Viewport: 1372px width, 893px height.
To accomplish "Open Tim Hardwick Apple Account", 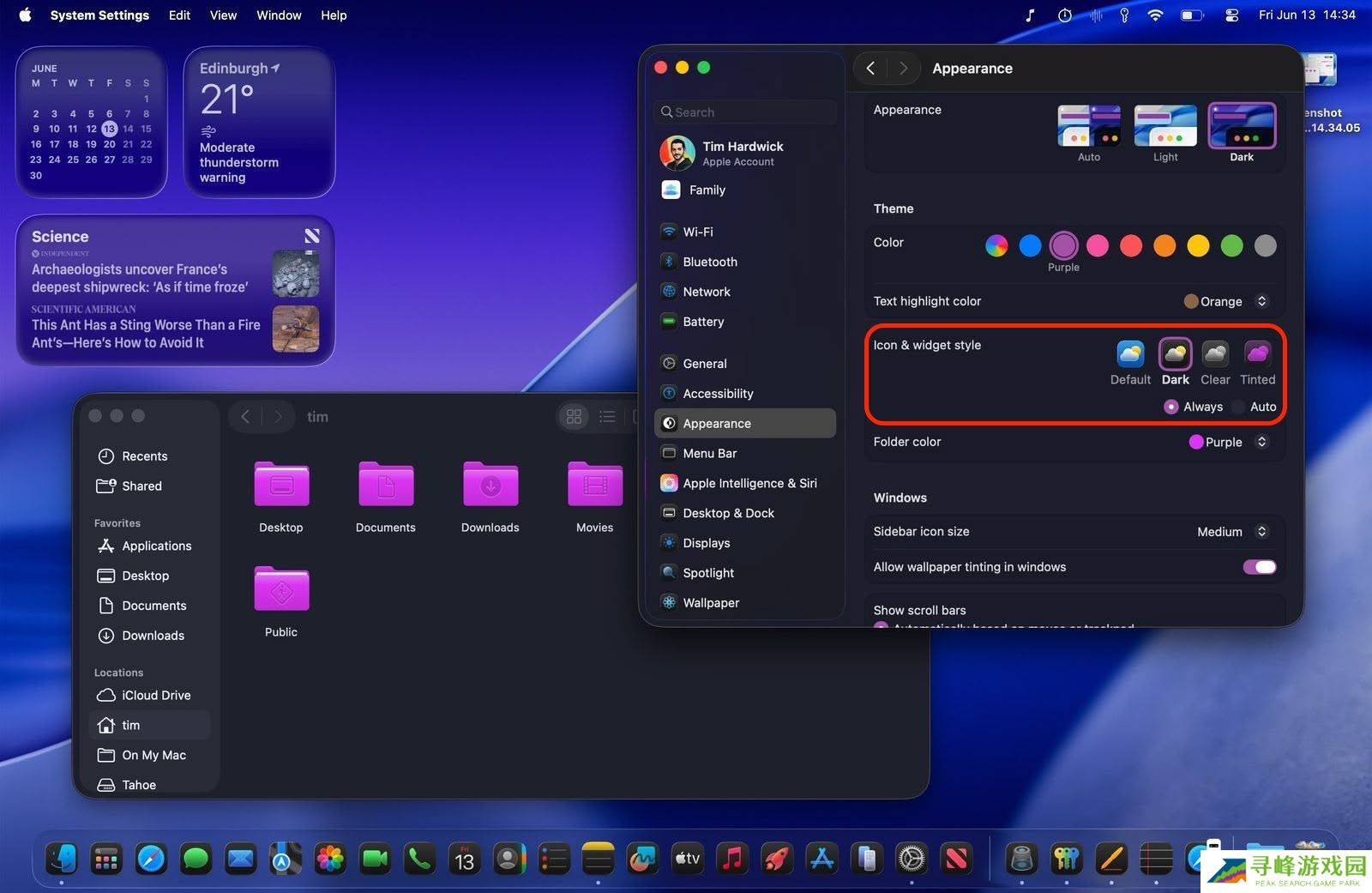I will coord(742,154).
